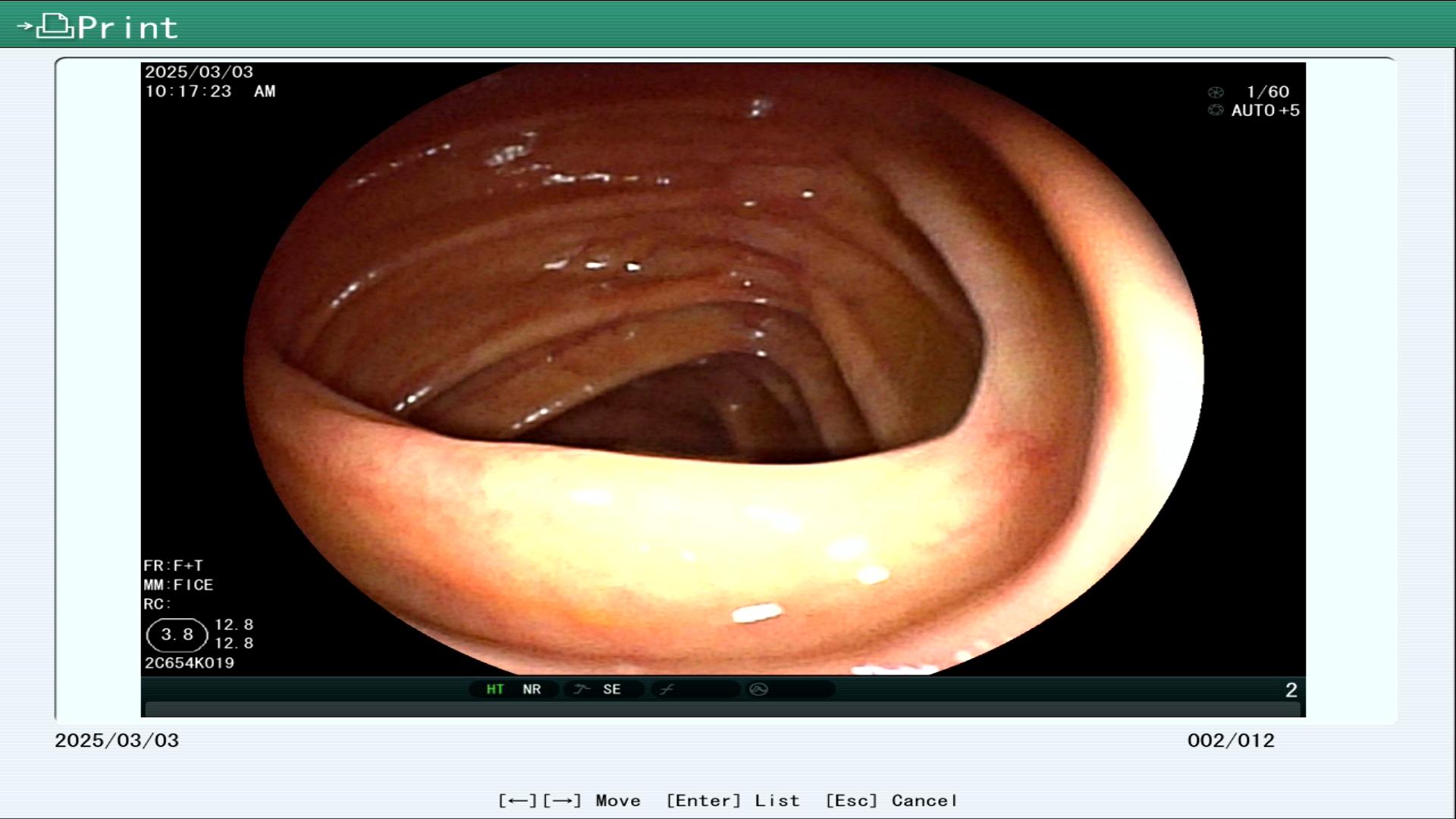The height and width of the screenshot is (819, 1456).
Task: Click the lower 12.8 value
Action: [x=234, y=643]
